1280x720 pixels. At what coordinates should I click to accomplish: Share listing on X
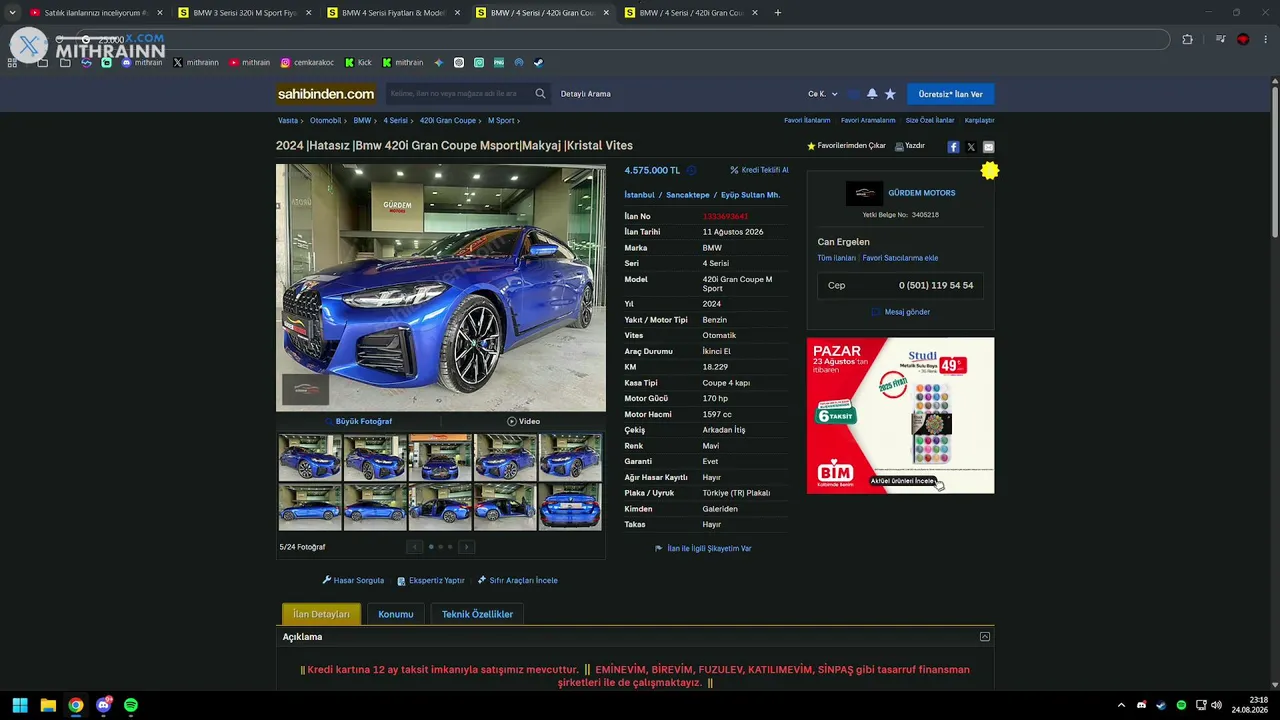pos(971,147)
